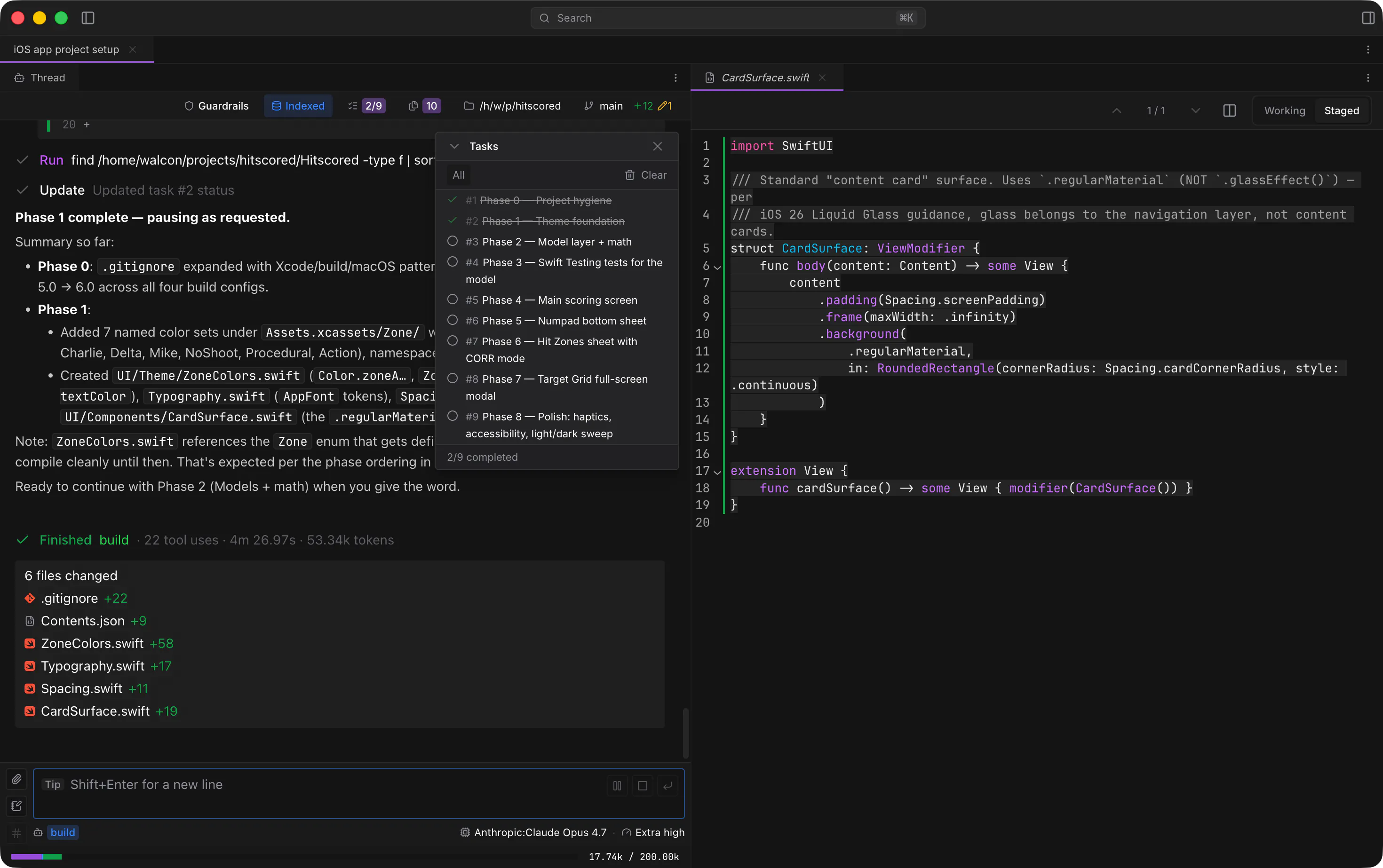Close the iOS app project setup tab
The width and height of the screenshot is (1383, 868).
coord(133,49)
